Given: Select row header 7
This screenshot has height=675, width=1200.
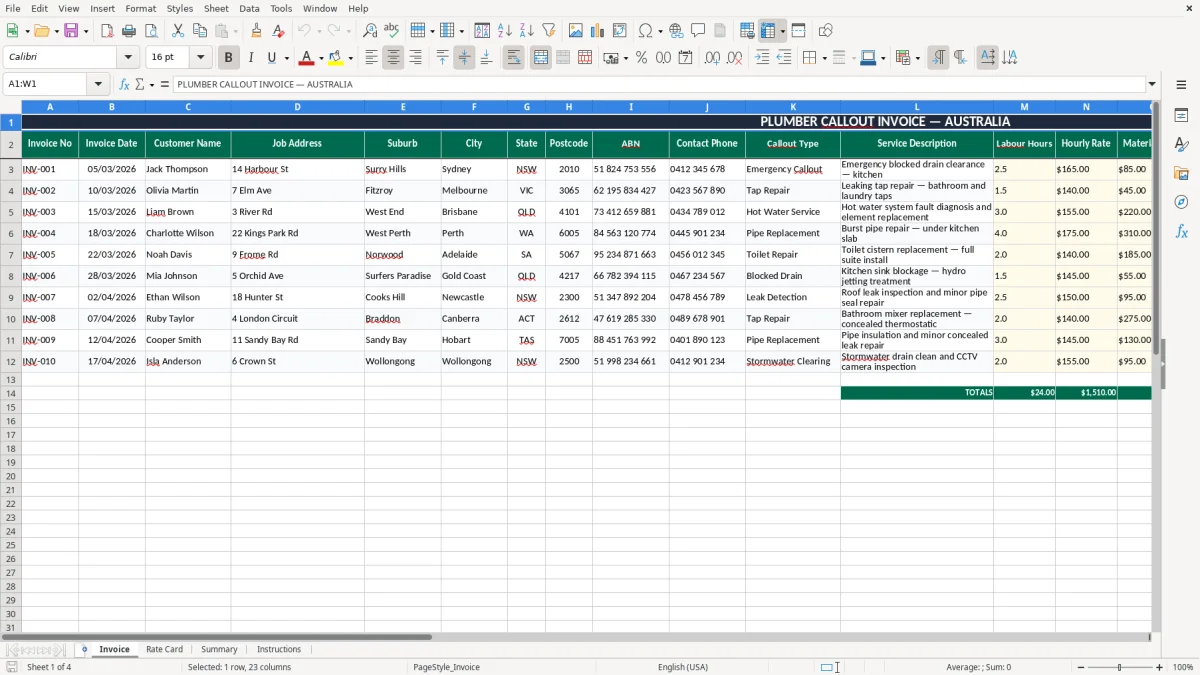Looking at the screenshot, I should point(11,254).
